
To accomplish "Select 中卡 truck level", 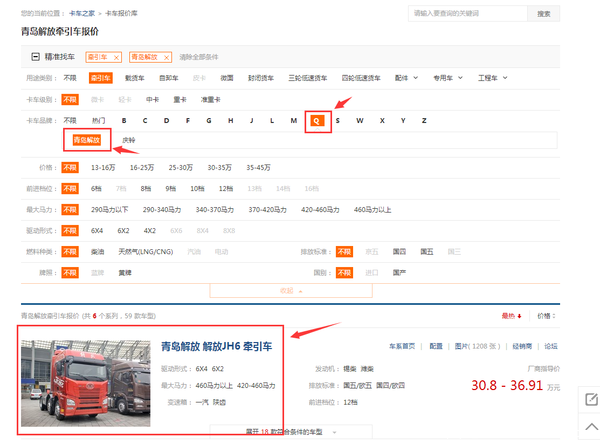I will (152, 100).
